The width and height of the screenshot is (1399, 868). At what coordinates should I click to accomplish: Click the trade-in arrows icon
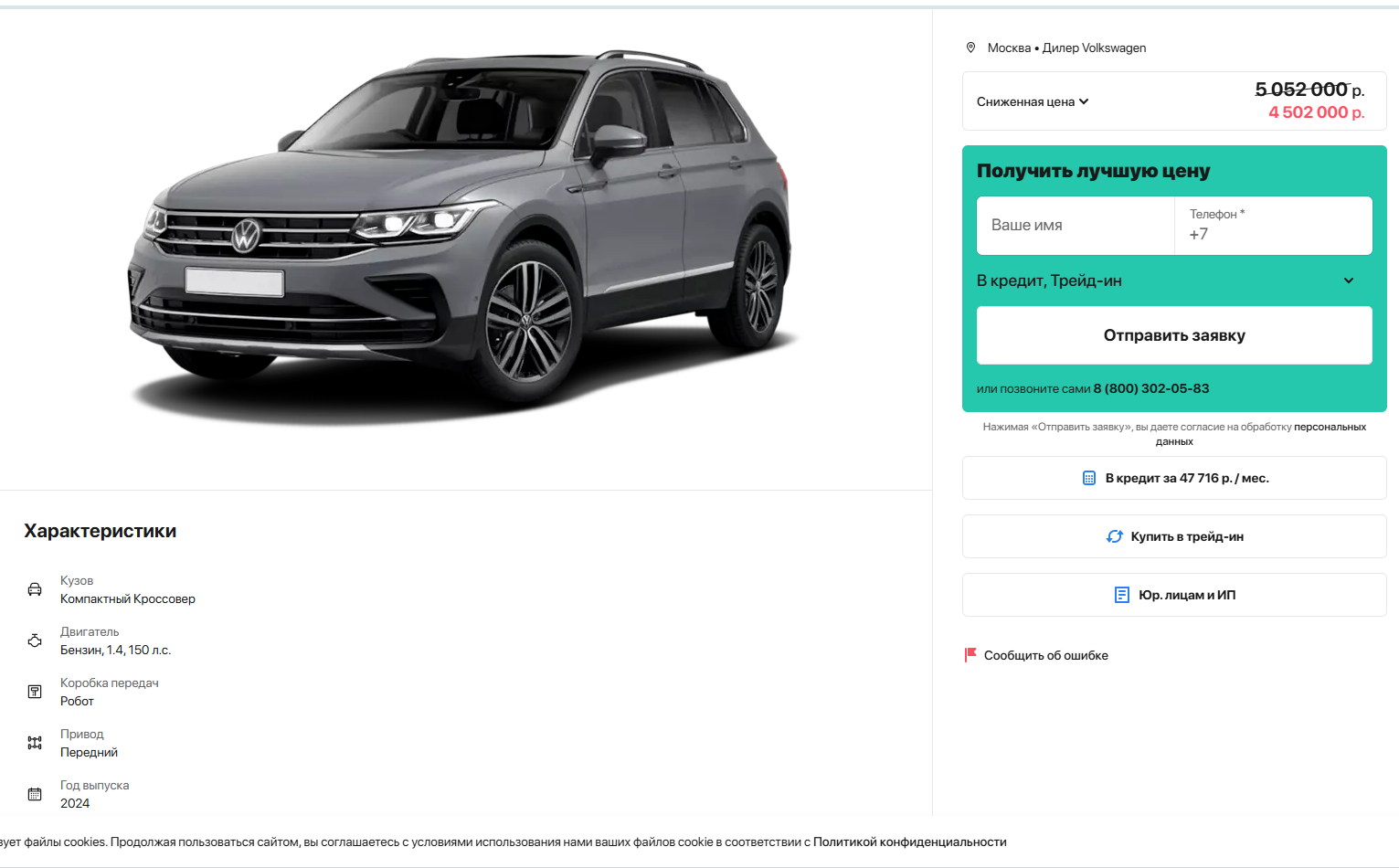pos(1115,536)
